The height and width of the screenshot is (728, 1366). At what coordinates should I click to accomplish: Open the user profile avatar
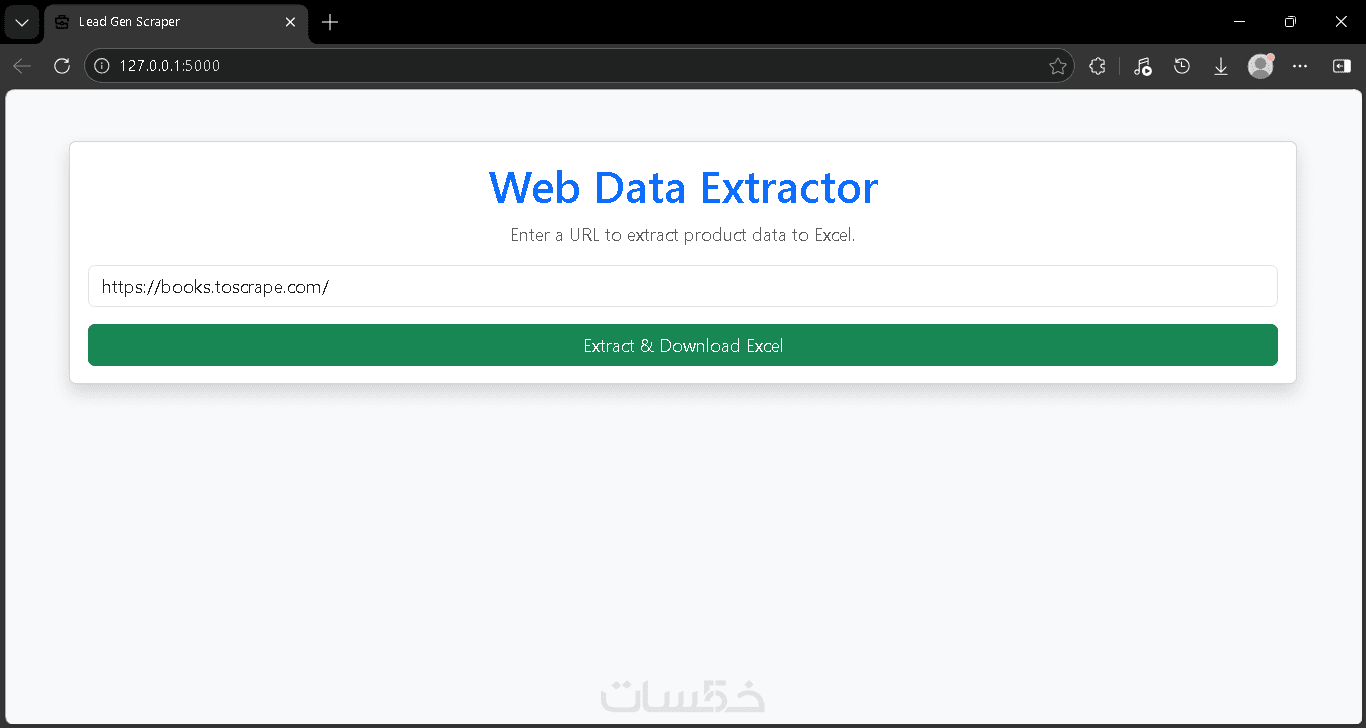pos(1260,66)
